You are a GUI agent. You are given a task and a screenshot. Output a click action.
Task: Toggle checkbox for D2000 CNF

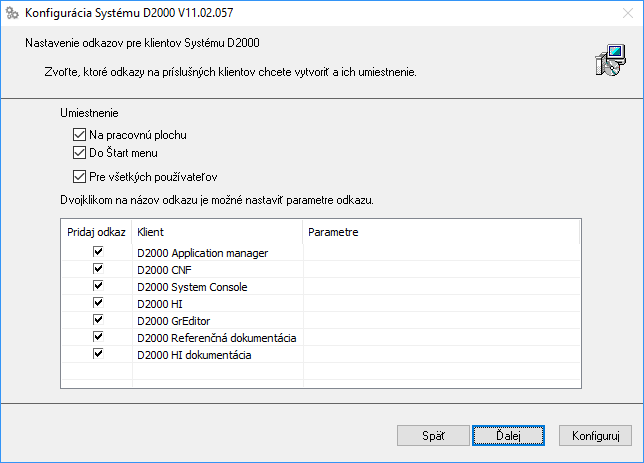point(98,270)
